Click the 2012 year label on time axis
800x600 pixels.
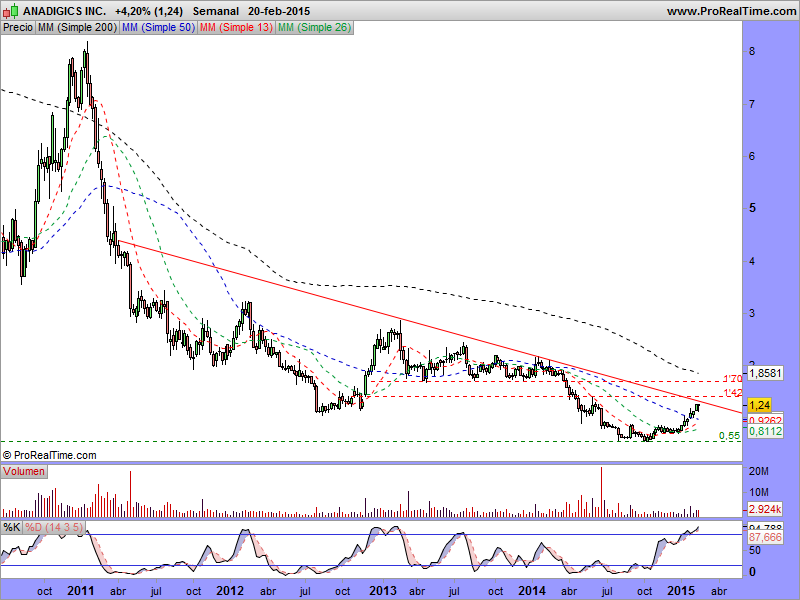point(230,591)
